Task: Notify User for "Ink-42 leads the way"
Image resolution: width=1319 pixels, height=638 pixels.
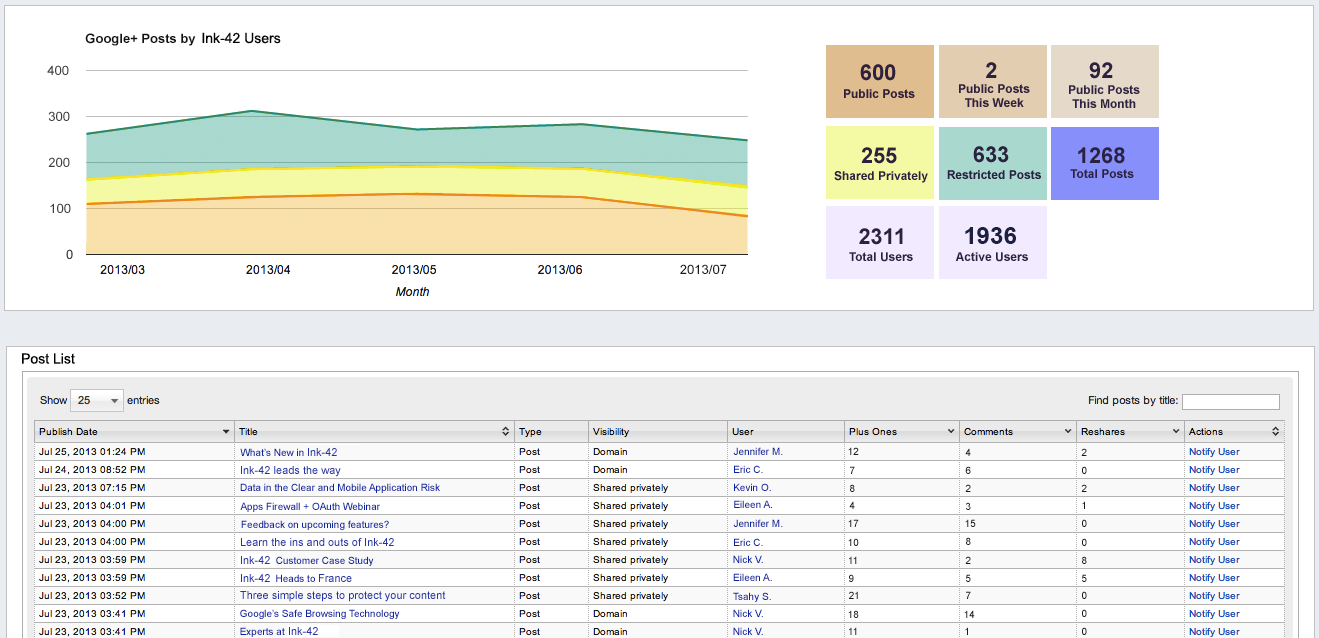Action: (x=1214, y=470)
